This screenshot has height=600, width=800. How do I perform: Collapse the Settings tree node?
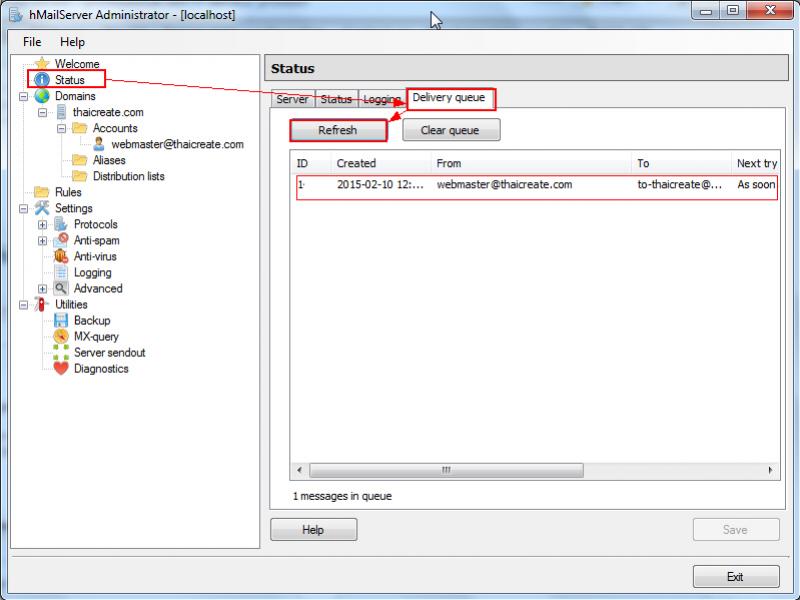coord(23,208)
